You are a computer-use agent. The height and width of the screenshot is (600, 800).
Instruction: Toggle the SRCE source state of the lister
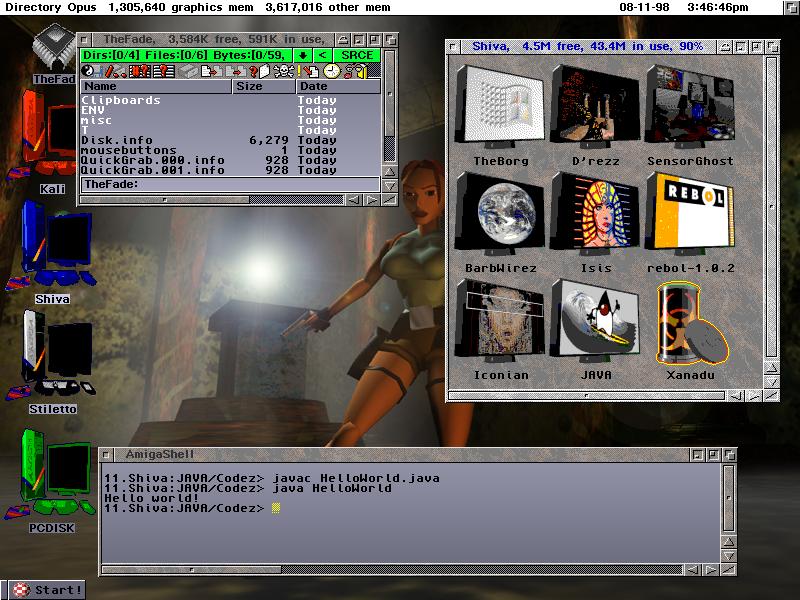coord(356,55)
